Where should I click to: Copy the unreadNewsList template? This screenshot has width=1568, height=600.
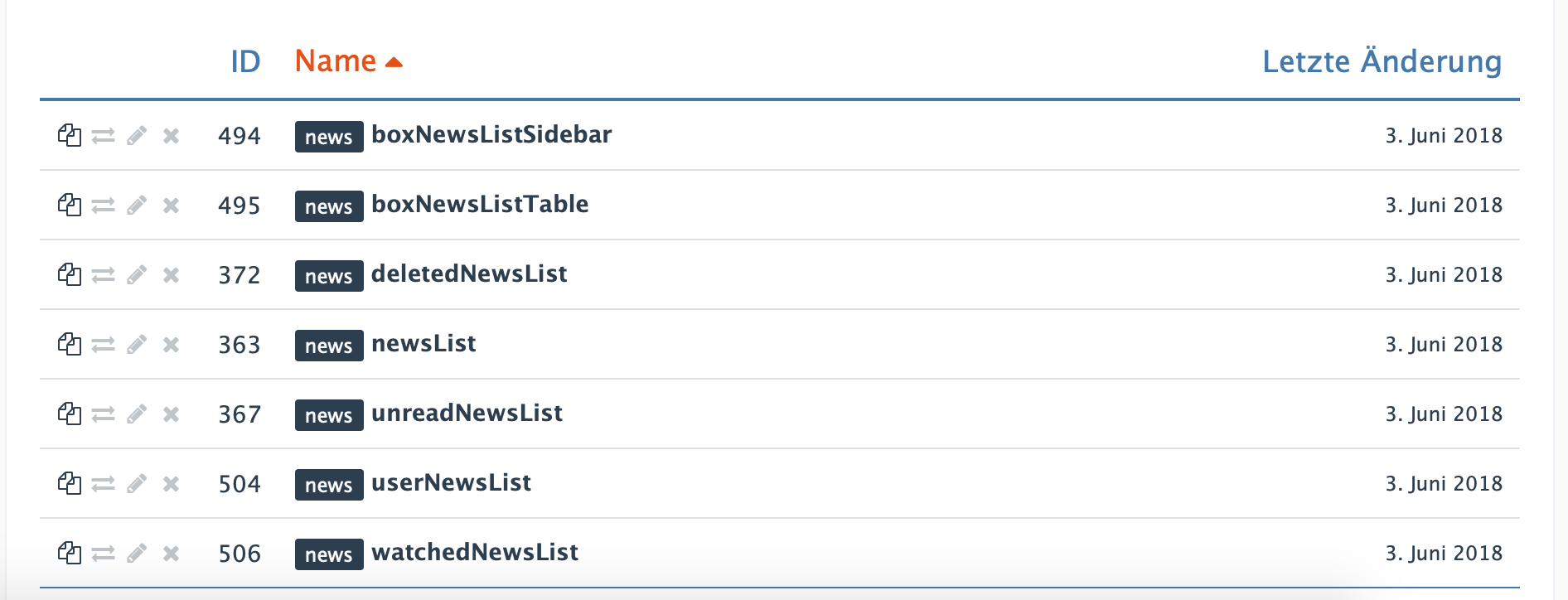click(x=70, y=414)
